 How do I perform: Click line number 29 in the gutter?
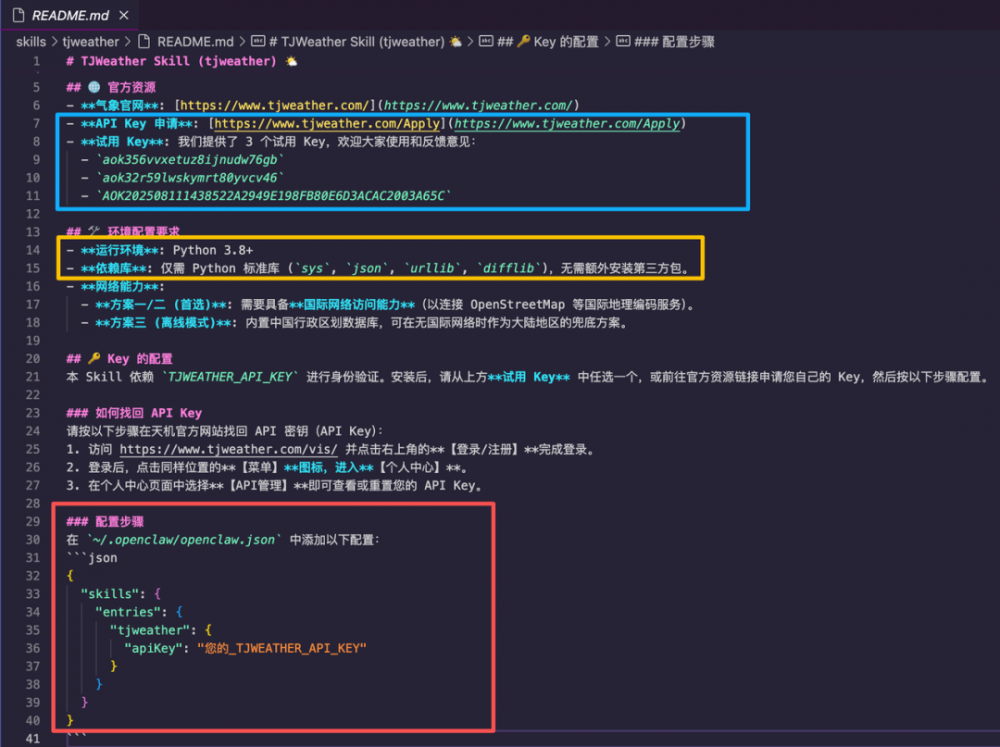[x=34, y=522]
